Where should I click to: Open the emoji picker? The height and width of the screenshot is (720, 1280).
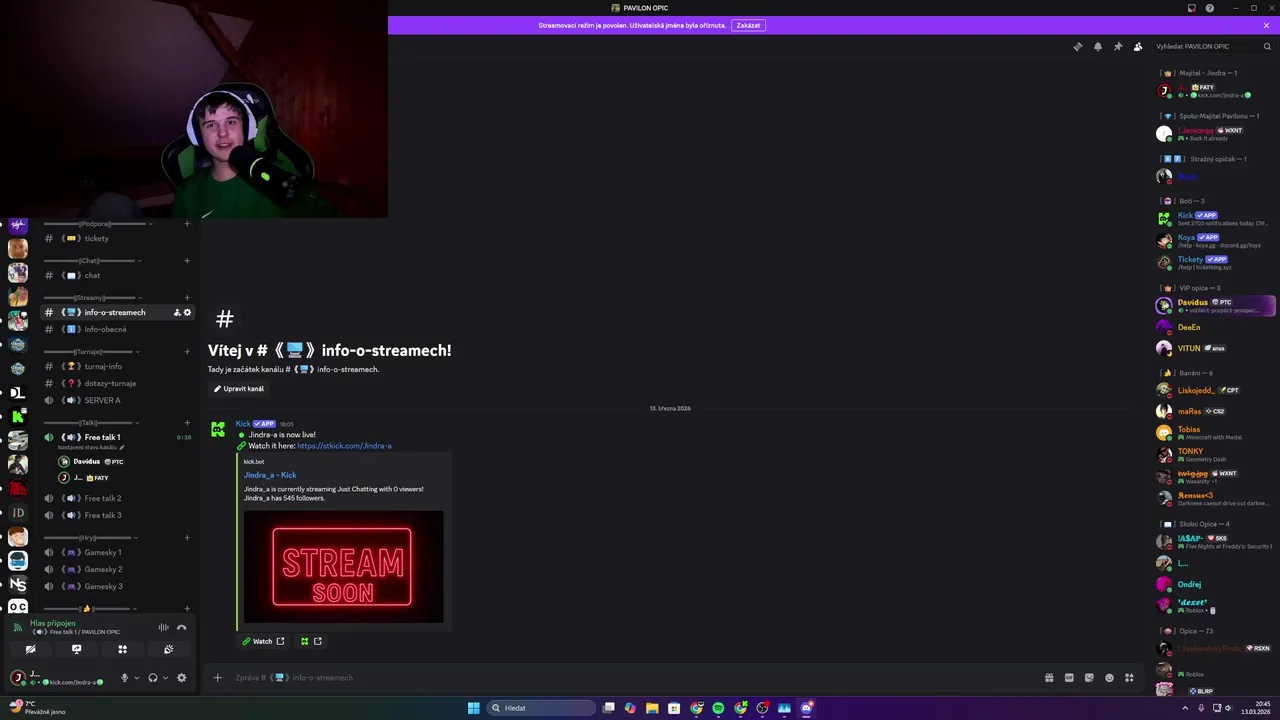[x=1109, y=678]
